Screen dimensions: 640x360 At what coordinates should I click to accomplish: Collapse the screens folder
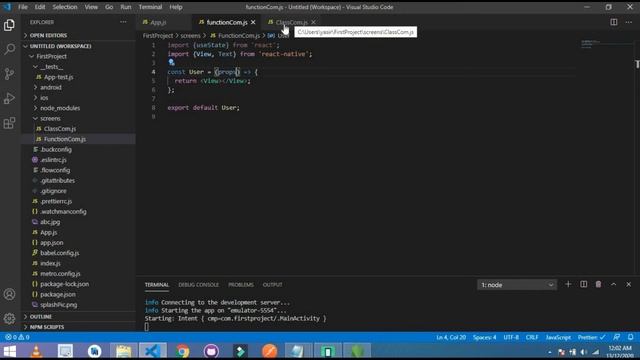(x=50, y=118)
